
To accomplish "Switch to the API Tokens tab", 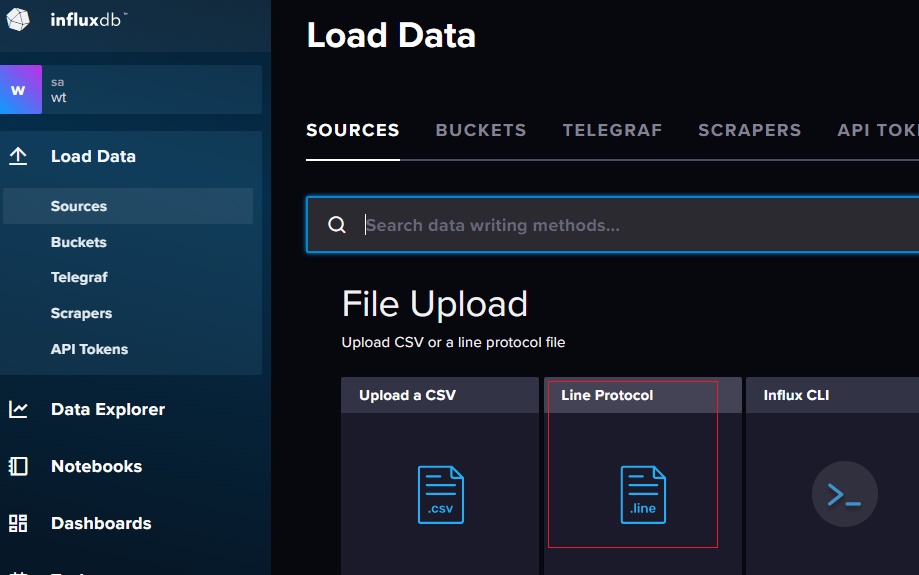I will (x=878, y=130).
